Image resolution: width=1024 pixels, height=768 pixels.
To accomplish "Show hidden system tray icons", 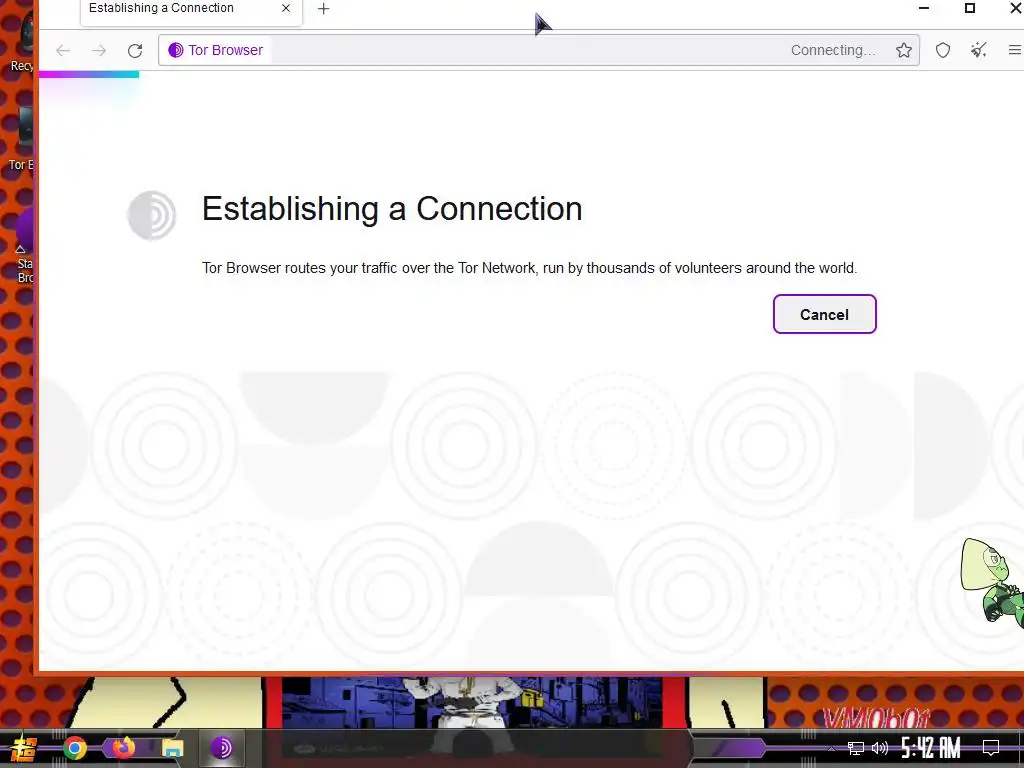I will [x=831, y=748].
